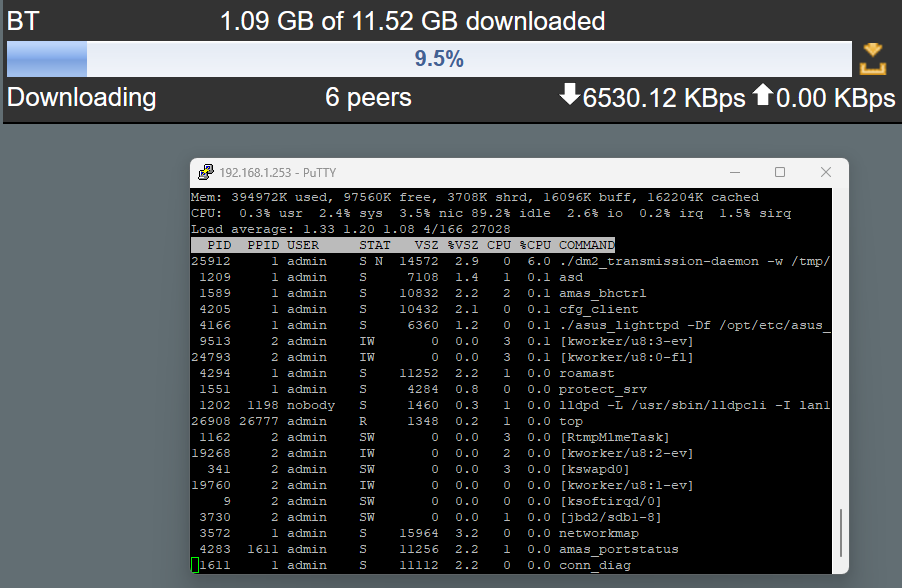Click the green terminal cursor block

(195, 566)
